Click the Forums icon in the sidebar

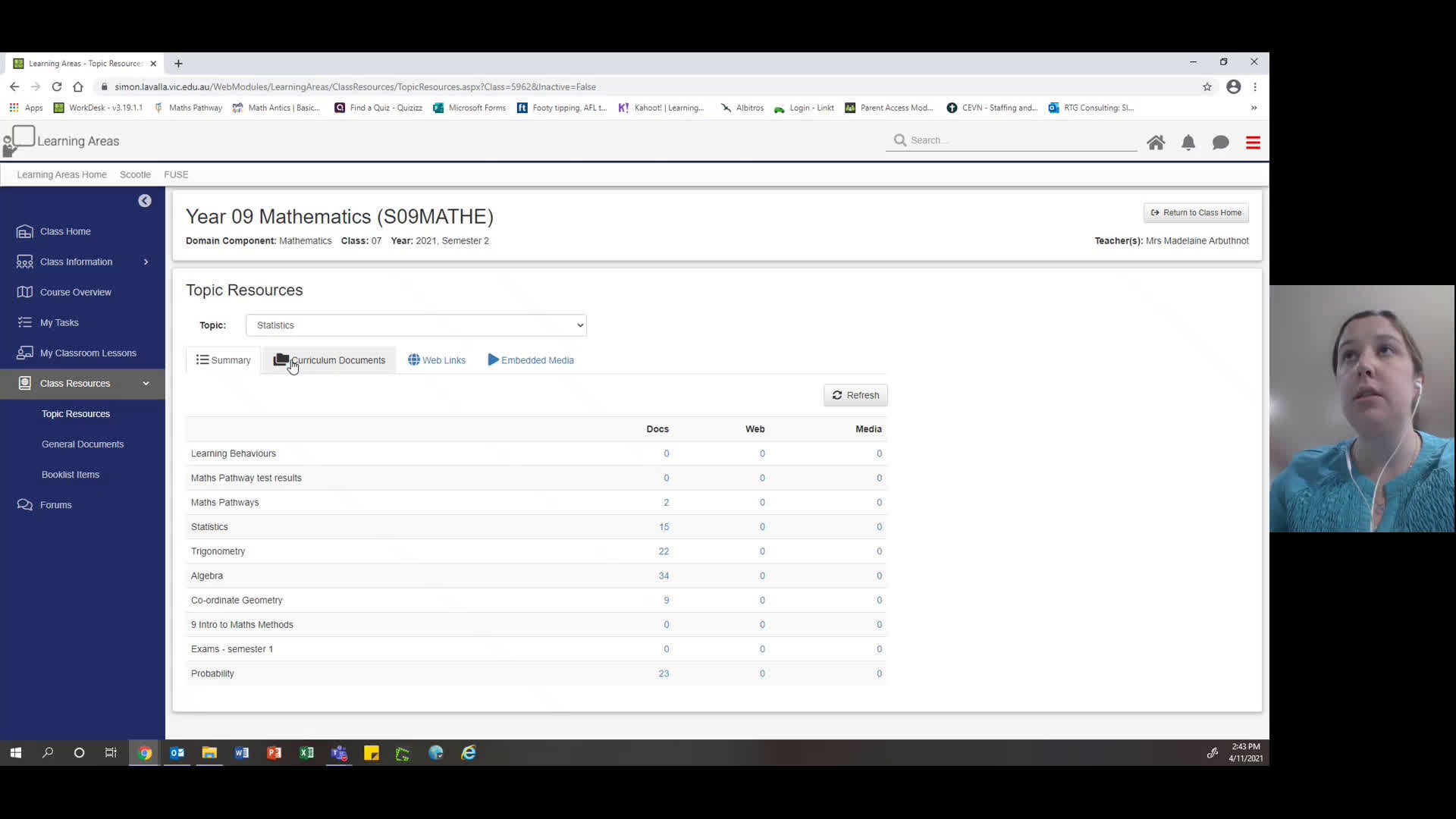tap(25, 504)
